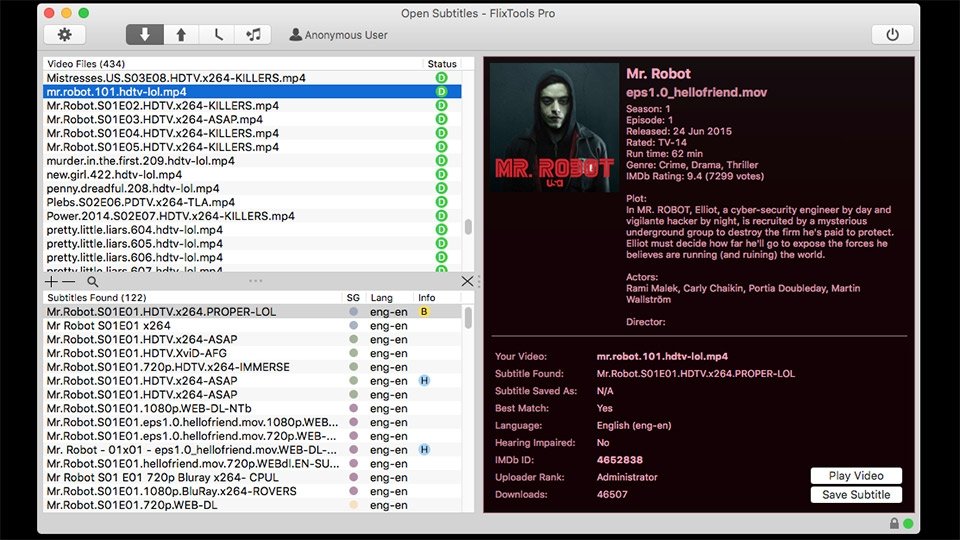The image size is (960, 540).
Task: Click the H badge on Mr. Robot - 01x01 row
Action: click(424, 450)
